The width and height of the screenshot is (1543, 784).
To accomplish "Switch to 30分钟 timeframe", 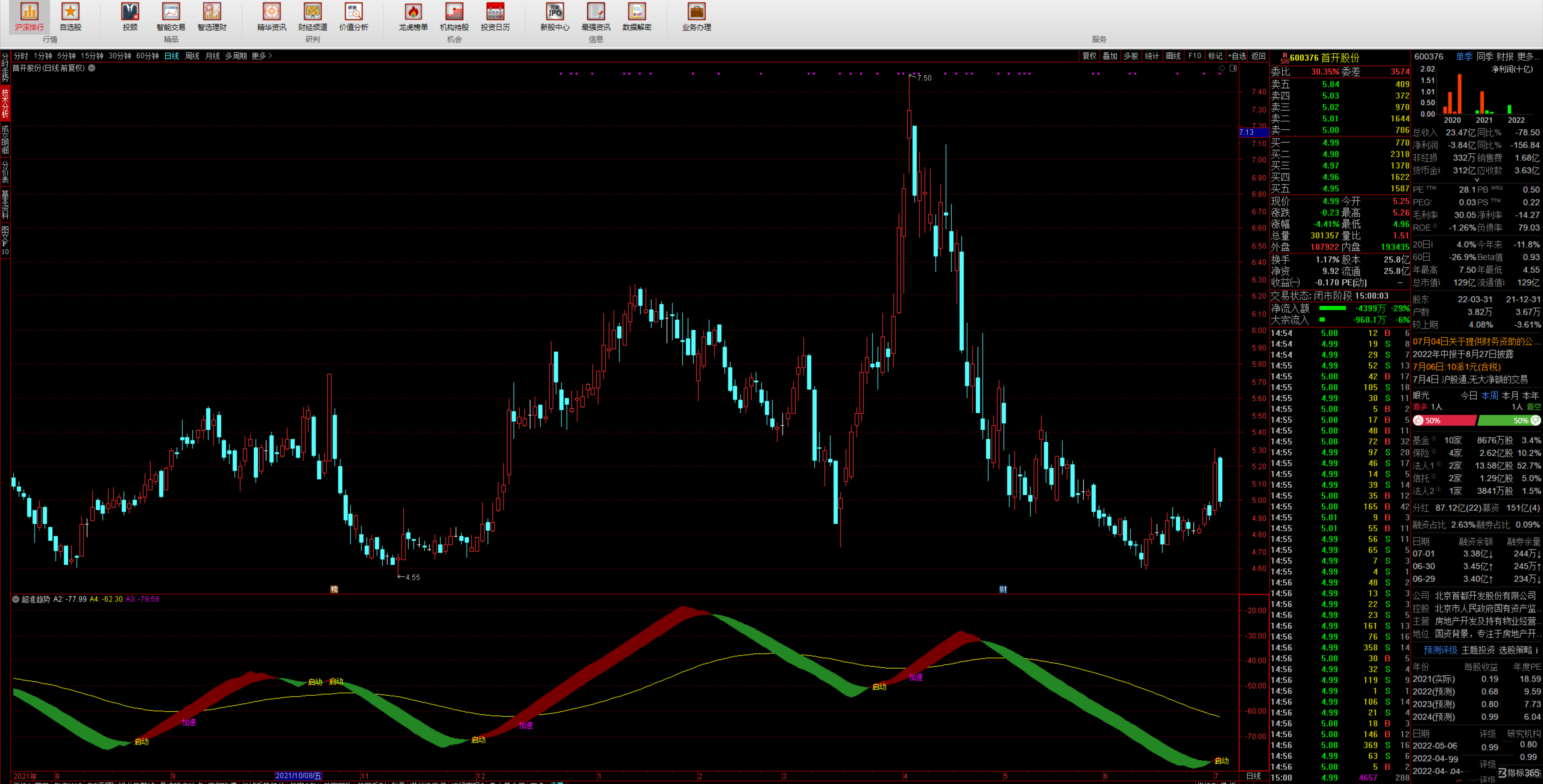I will coord(120,56).
